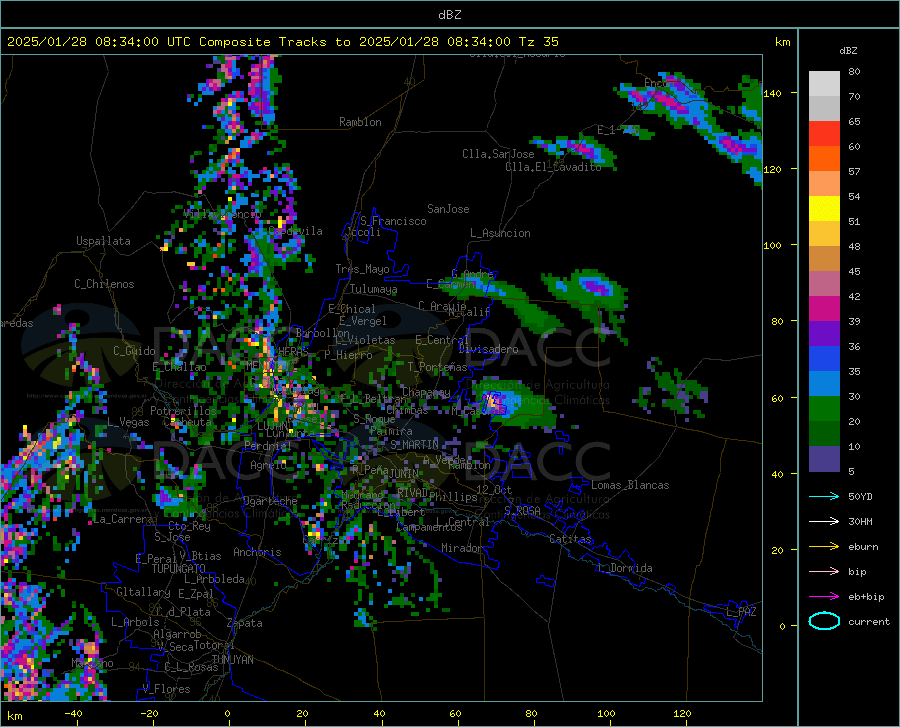Image resolution: width=900 pixels, height=727 pixels.
Task: Select the mauve 45–42 dBZ swatch
Action: tap(824, 284)
